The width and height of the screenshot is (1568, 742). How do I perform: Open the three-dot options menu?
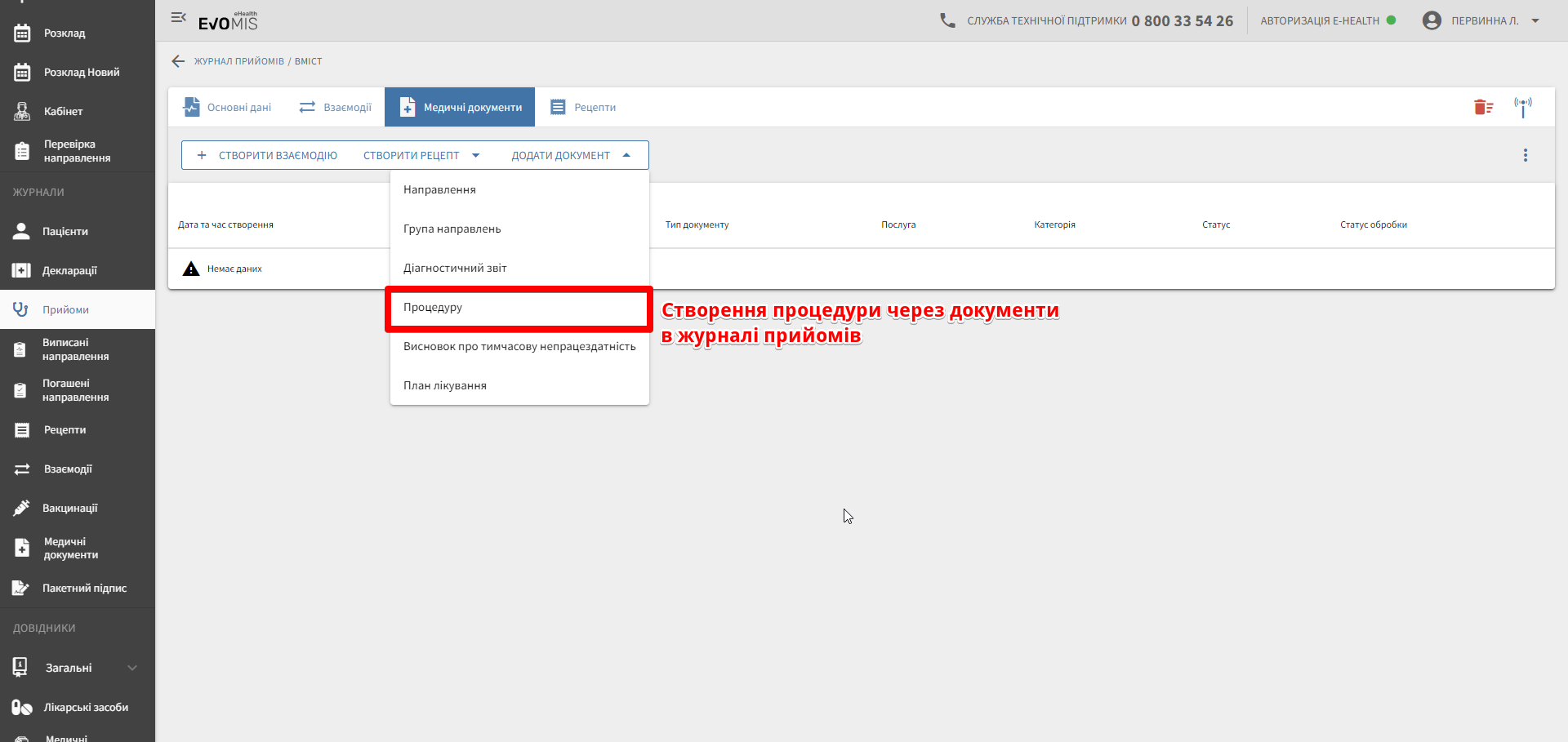[1525, 155]
